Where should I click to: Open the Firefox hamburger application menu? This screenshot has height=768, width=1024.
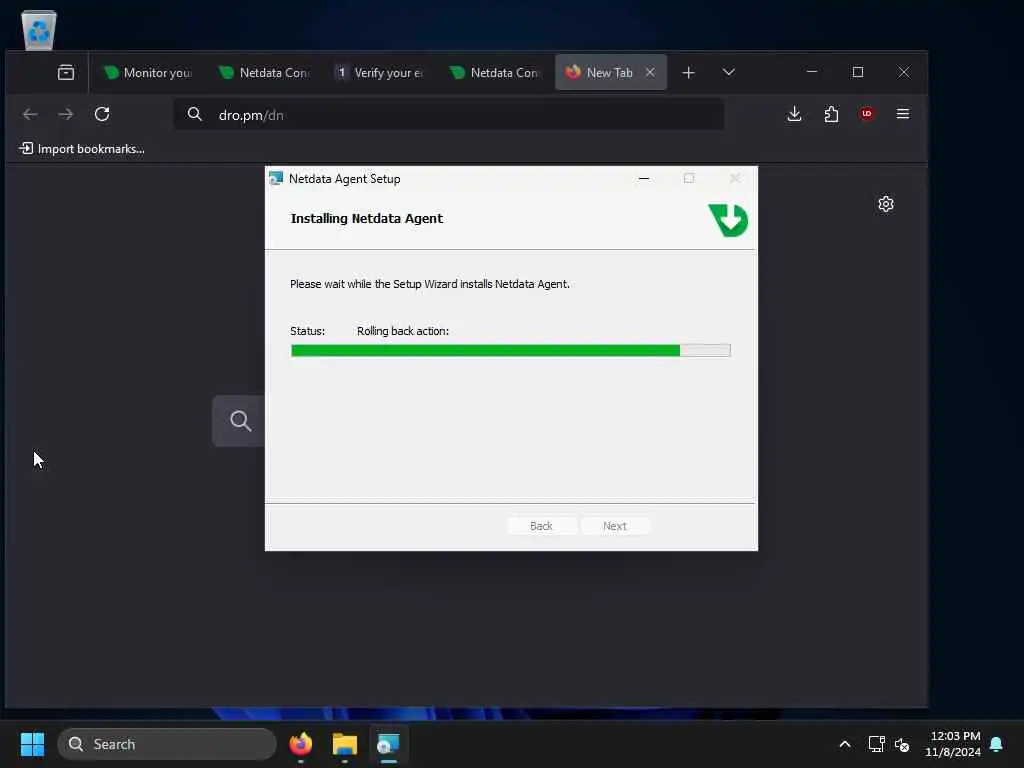point(903,114)
